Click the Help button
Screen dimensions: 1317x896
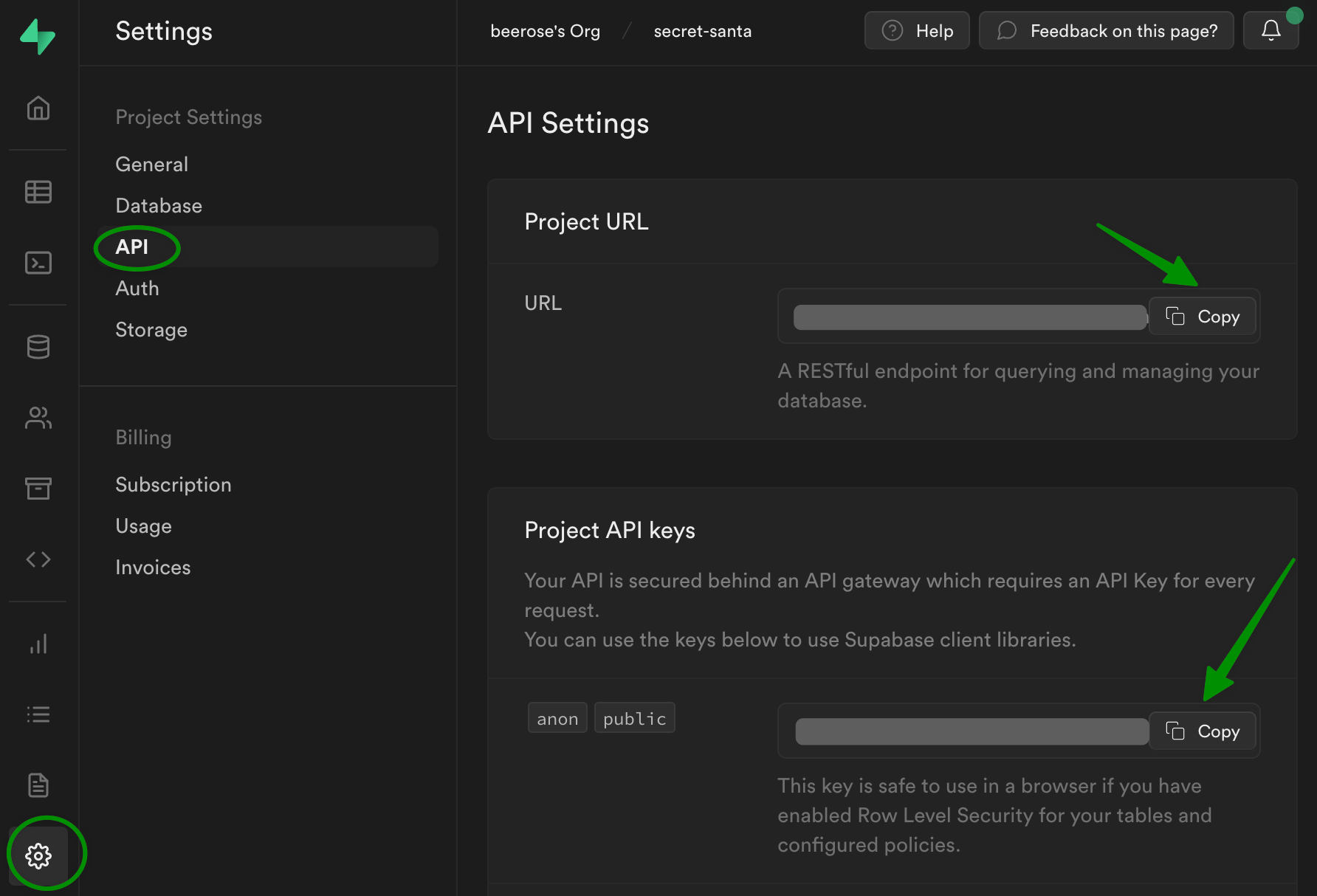pos(917,31)
